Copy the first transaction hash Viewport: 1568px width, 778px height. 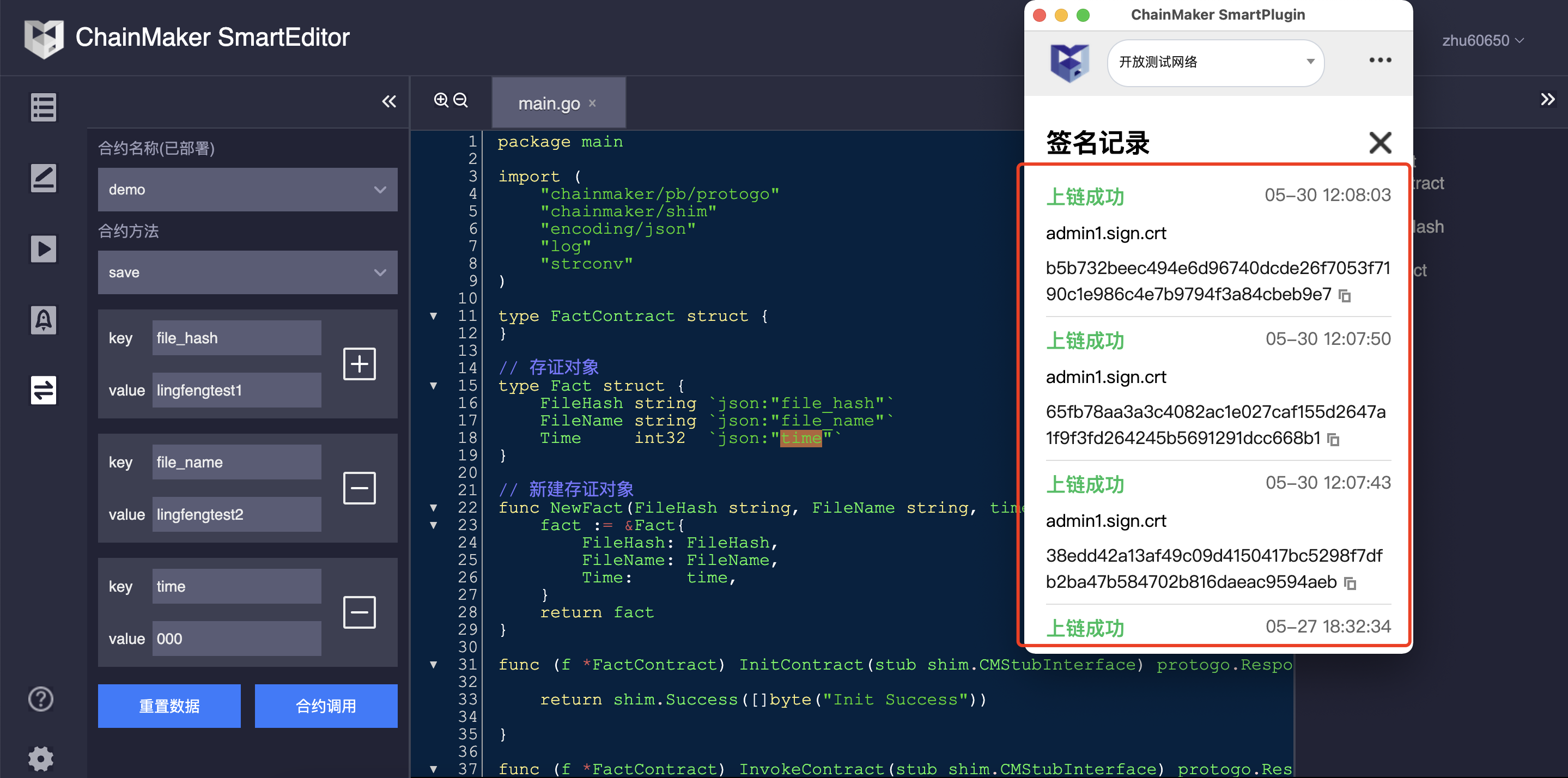(x=1345, y=296)
